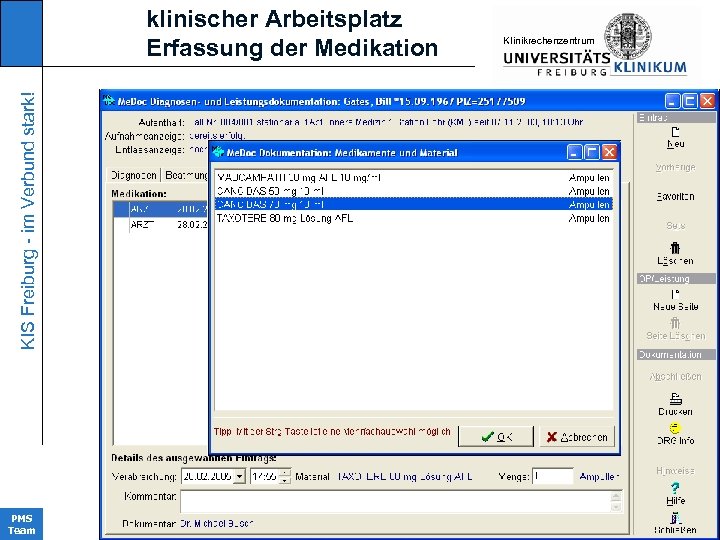
Task: Click inside the Menge quantity field
Action: pyautogui.click(x=553, y=476)
